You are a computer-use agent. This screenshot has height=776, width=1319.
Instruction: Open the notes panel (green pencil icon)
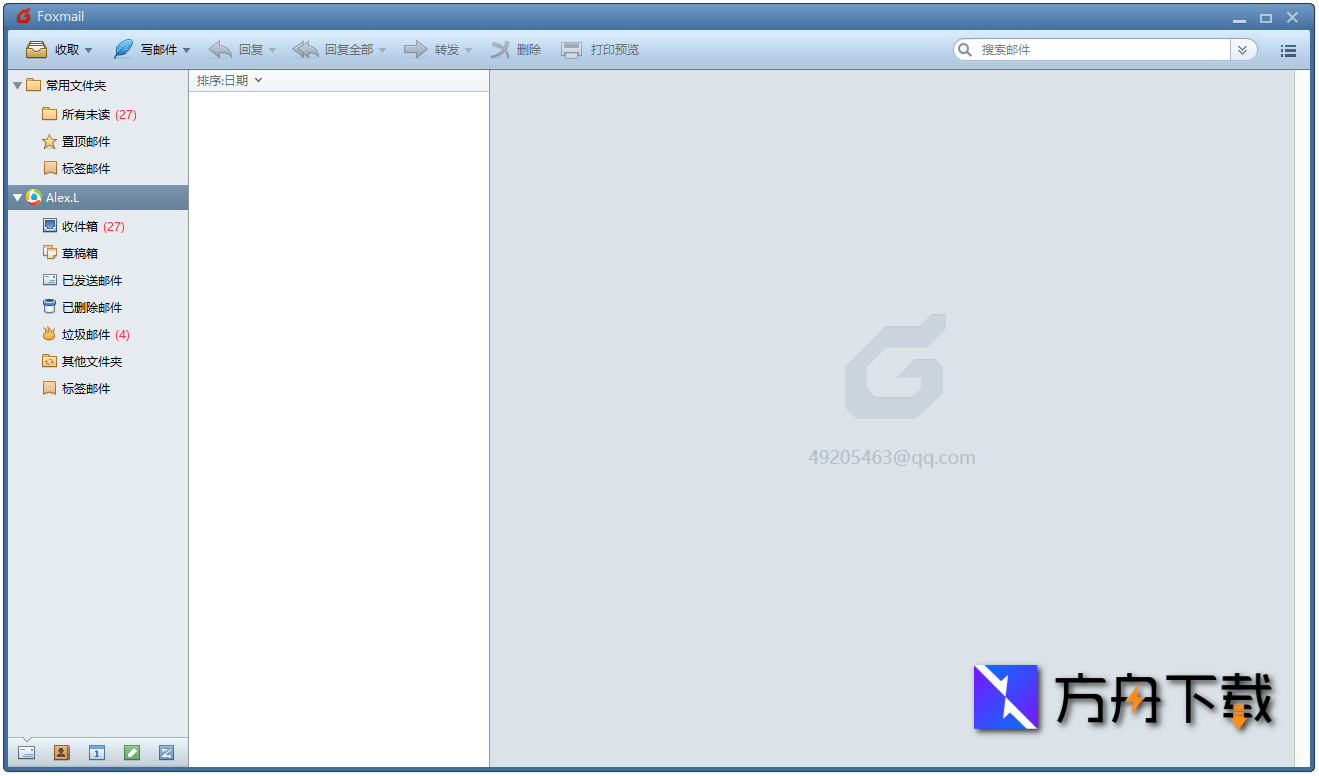131,752
